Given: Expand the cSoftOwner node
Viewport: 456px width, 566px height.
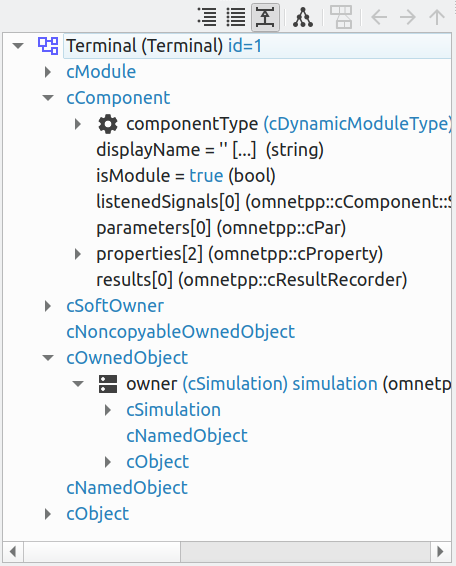Looking at the screenshot, I should [48, 306].
